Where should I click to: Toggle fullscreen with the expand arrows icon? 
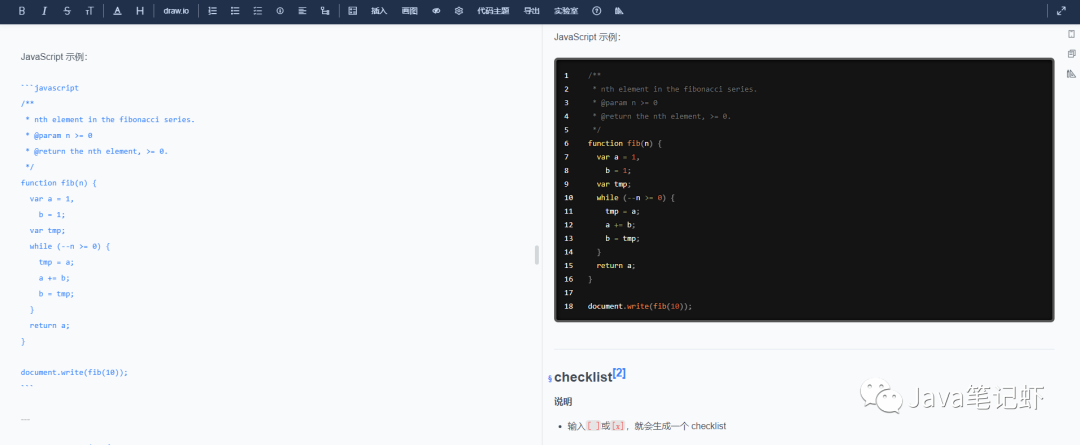(x=1061, y=11)
